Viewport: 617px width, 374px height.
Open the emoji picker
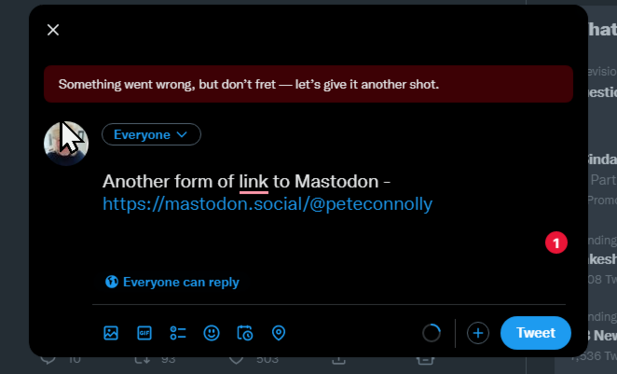211,333
